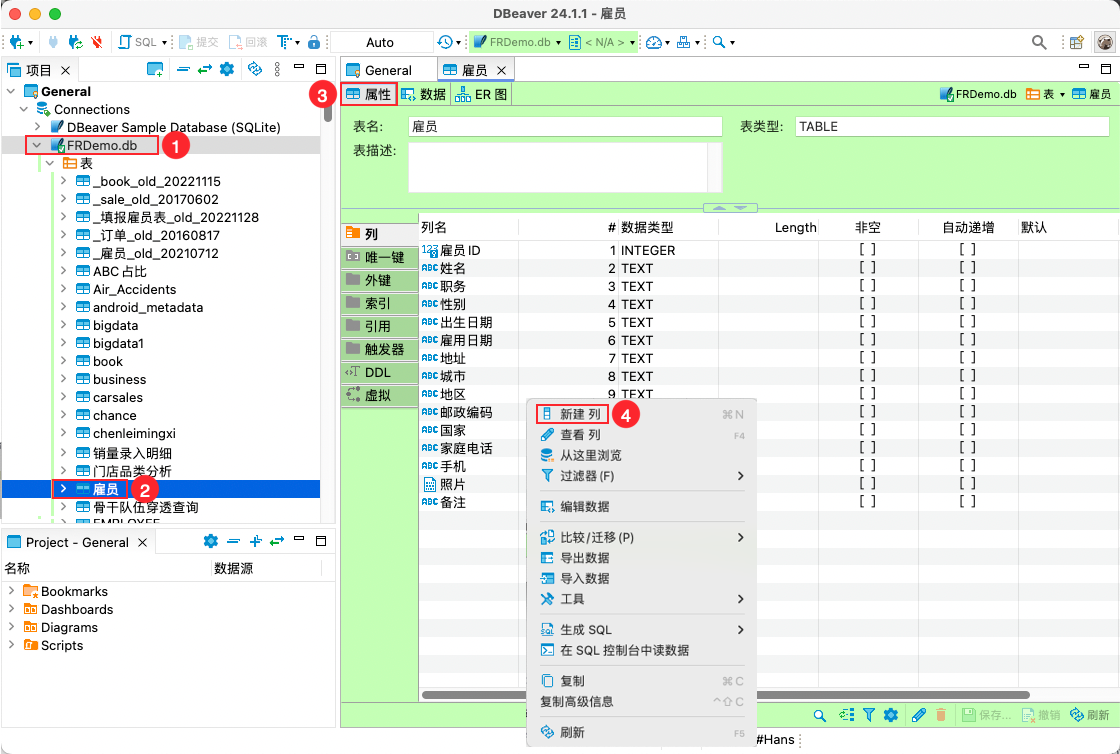Click the vertical dots view menu icon
The image size is (1120, 754).
[278, 69]
